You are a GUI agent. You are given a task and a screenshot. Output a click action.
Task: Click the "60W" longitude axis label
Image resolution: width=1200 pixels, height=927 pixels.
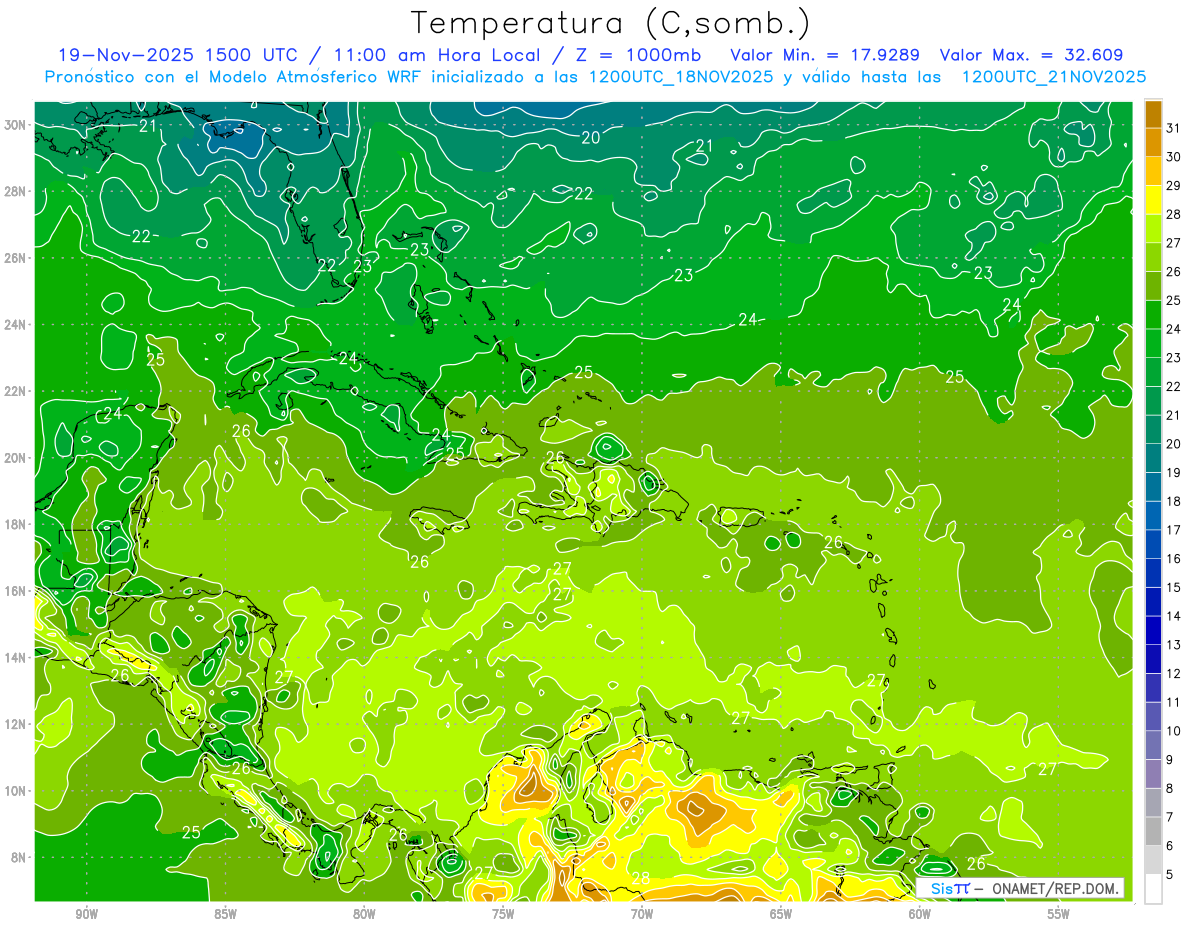point(920,914)
